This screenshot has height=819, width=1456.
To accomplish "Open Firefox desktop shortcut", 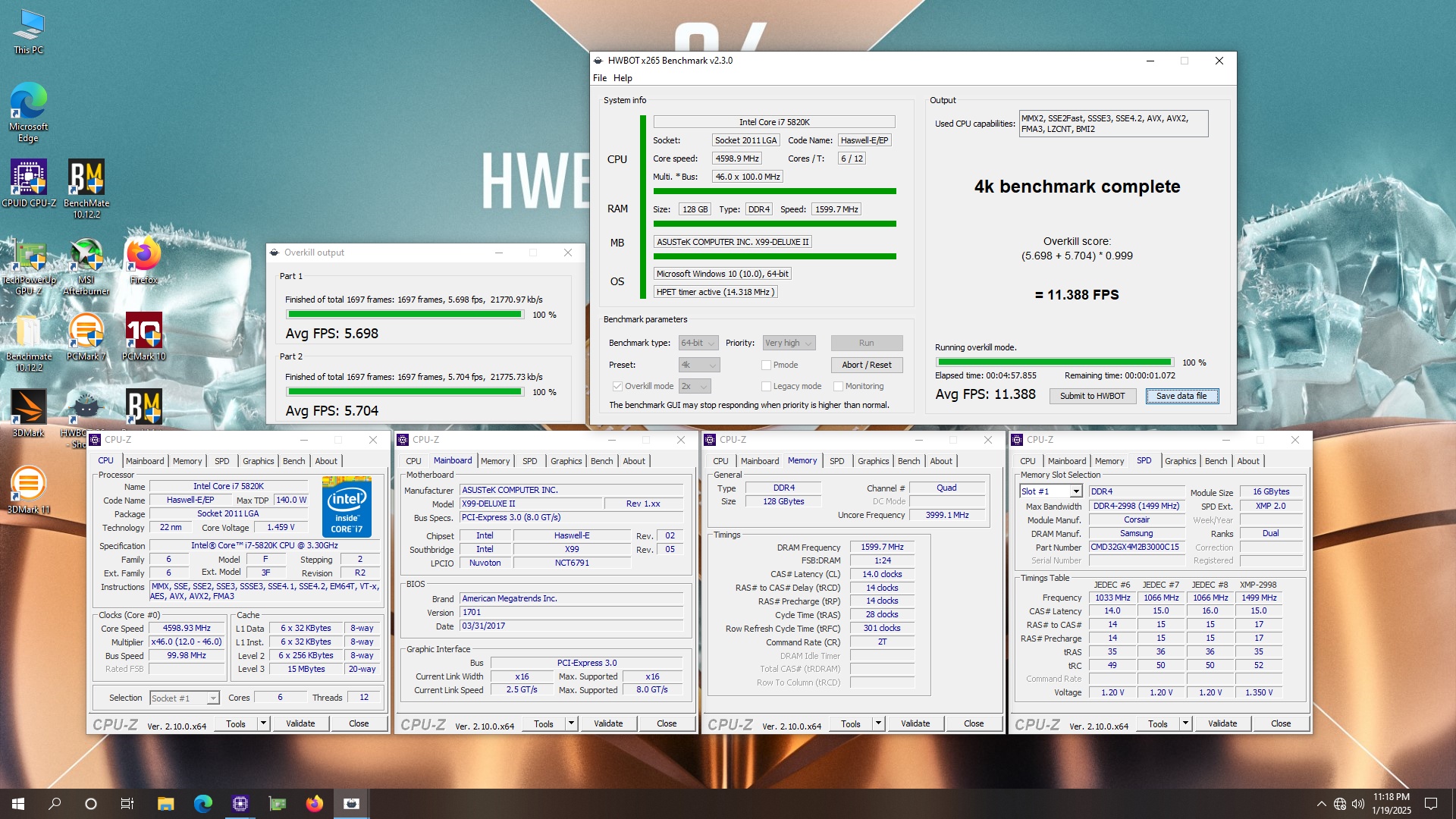I will (143, 261).
